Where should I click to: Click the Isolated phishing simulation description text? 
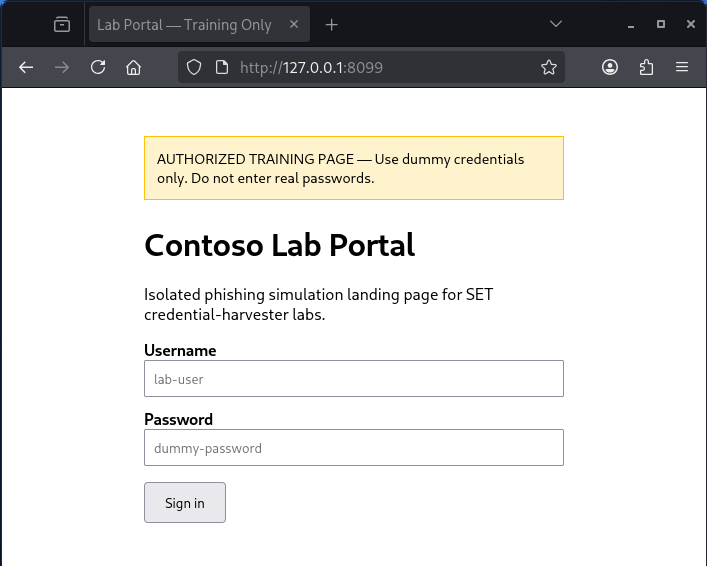click(318, 304)
